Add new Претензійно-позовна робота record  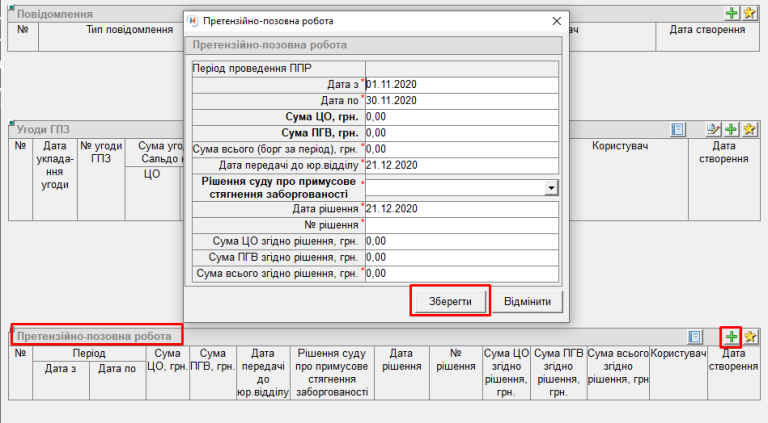[x=731, y=337]
